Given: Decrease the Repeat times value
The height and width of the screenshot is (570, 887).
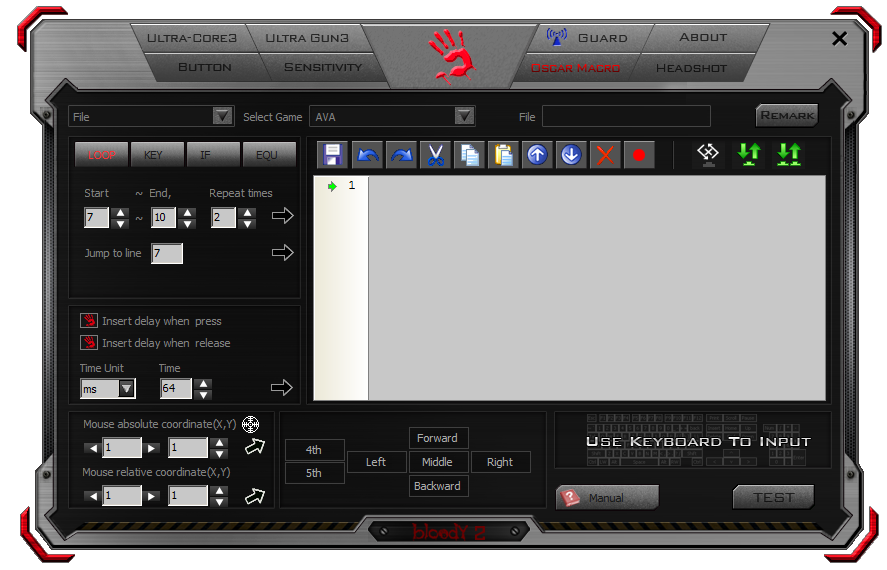Looking at the screenshot, I should (x=247, y=223).
